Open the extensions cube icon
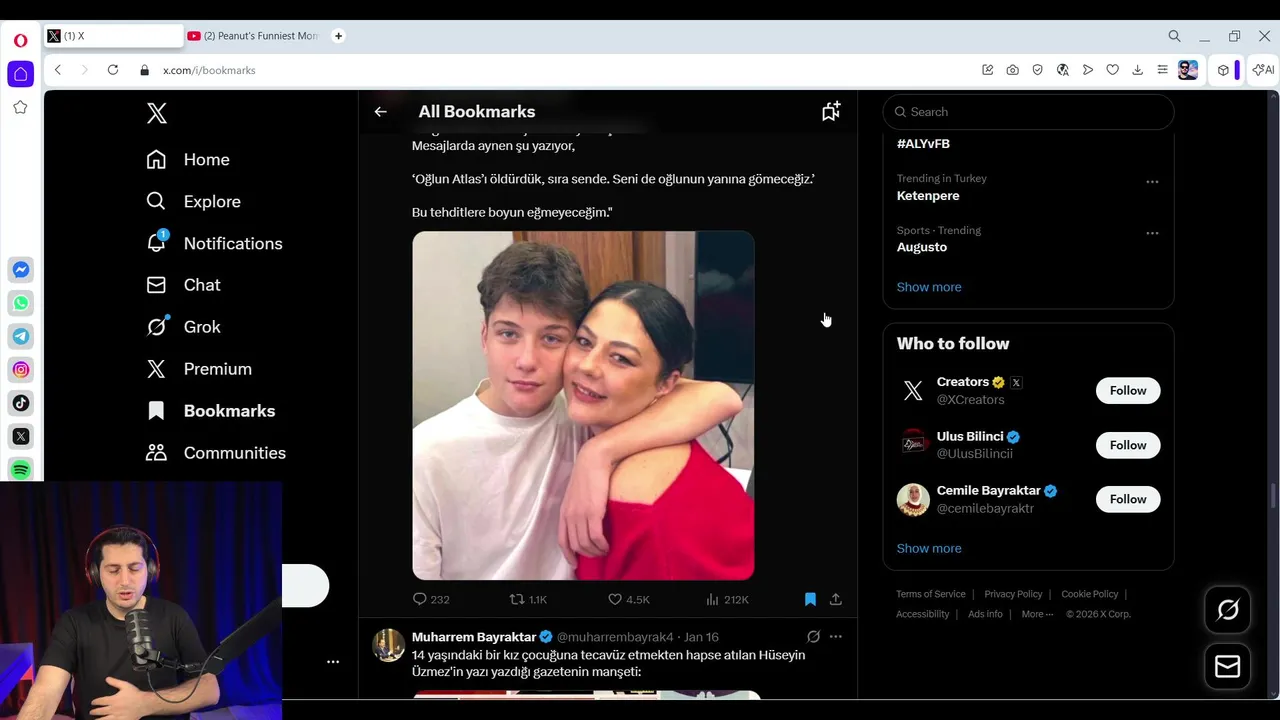 coord(1223,70)
